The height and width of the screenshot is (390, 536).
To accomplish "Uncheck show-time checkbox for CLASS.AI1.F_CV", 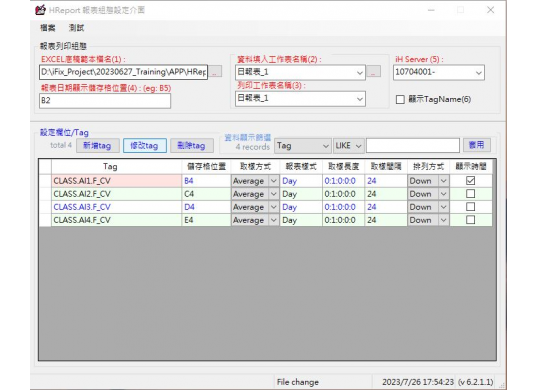I will click(470, 180).
